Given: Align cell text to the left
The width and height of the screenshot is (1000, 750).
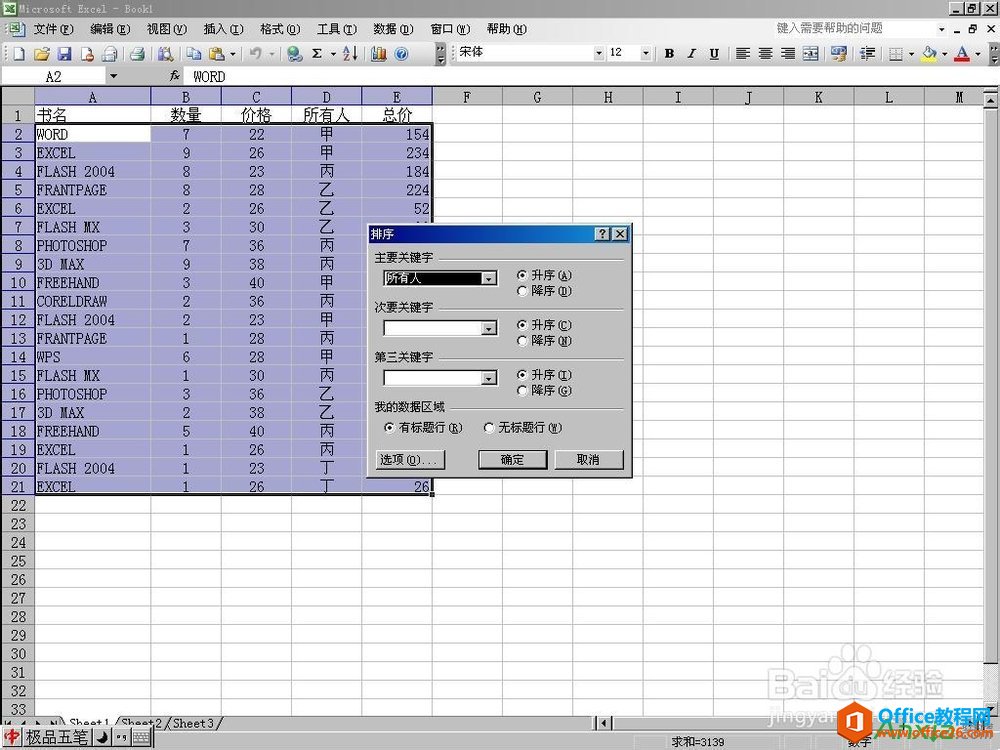Looking at the screenshot, I should pyautogui.click(x=743, y=54).
